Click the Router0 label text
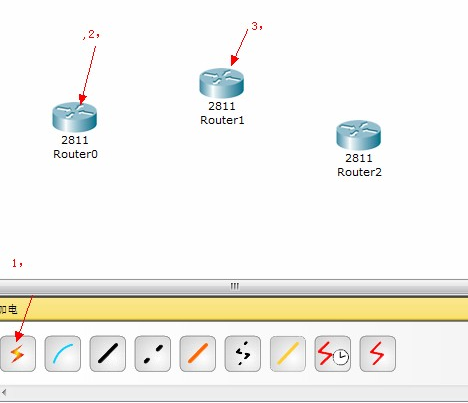Viewport: 468px width, 403px height. click(x=75, y=154)
